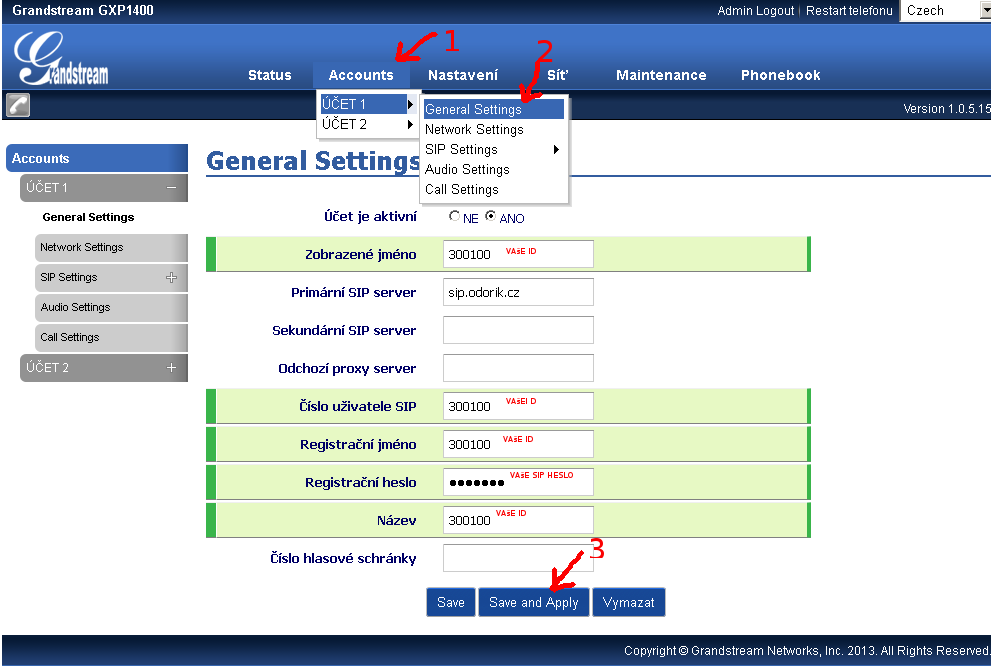The width and height of the screenshot is (991, 667).
Task: Click the Registrační heslo password field
Action: click(518, 482)
